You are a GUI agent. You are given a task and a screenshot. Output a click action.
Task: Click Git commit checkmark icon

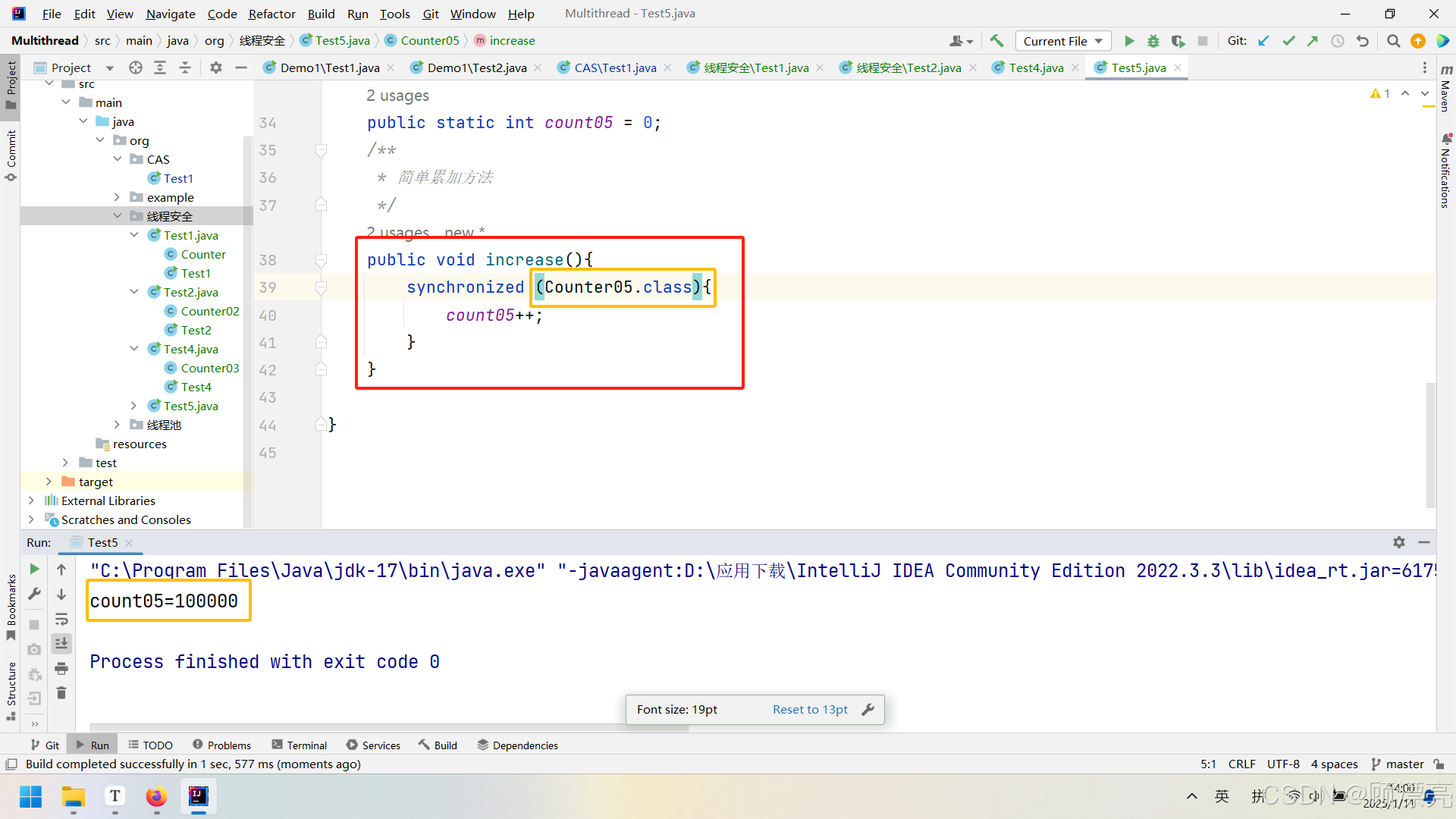coord(1288,41)
